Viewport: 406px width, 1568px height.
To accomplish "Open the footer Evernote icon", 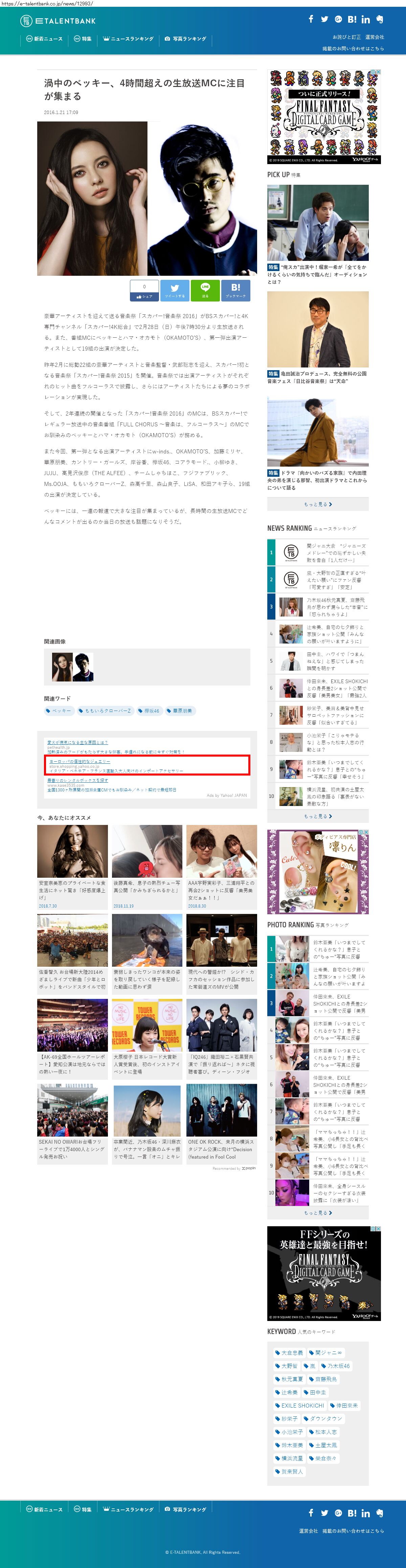I will pyautogui.click(x=380, y=1513).
